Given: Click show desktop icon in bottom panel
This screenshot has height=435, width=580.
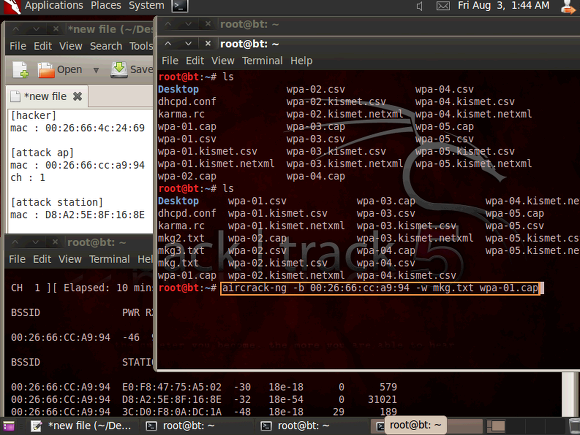Looking at the screenshot, I should click(9, 426).
